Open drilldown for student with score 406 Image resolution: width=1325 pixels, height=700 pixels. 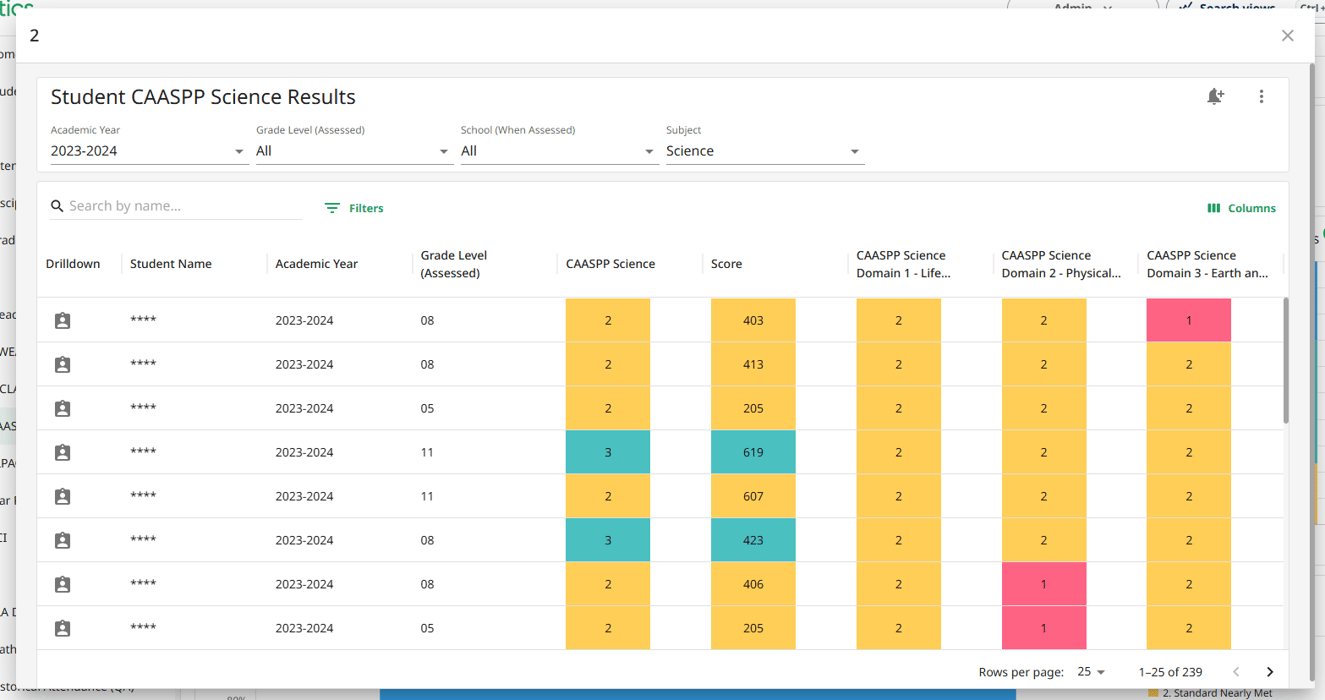[x=62, y=585]
